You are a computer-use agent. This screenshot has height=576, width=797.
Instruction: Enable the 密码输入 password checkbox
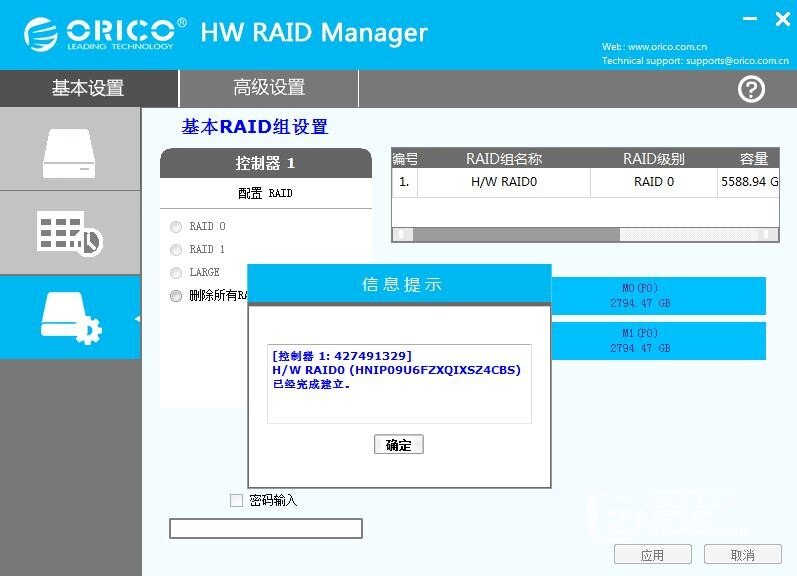click(x=236, y=501)
